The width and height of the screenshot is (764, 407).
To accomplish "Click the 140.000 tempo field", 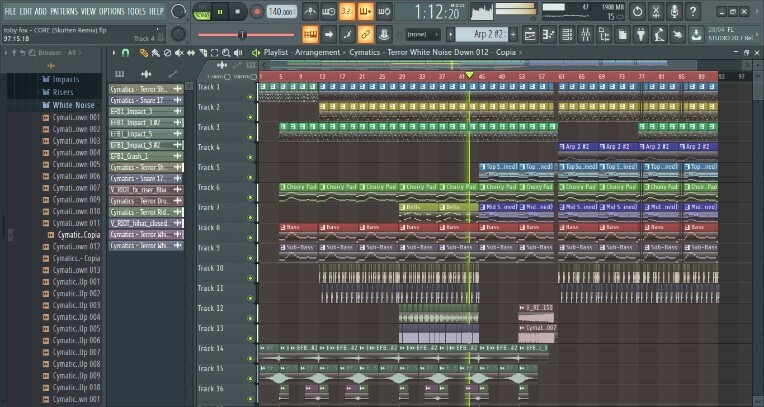I will [282, 12].
